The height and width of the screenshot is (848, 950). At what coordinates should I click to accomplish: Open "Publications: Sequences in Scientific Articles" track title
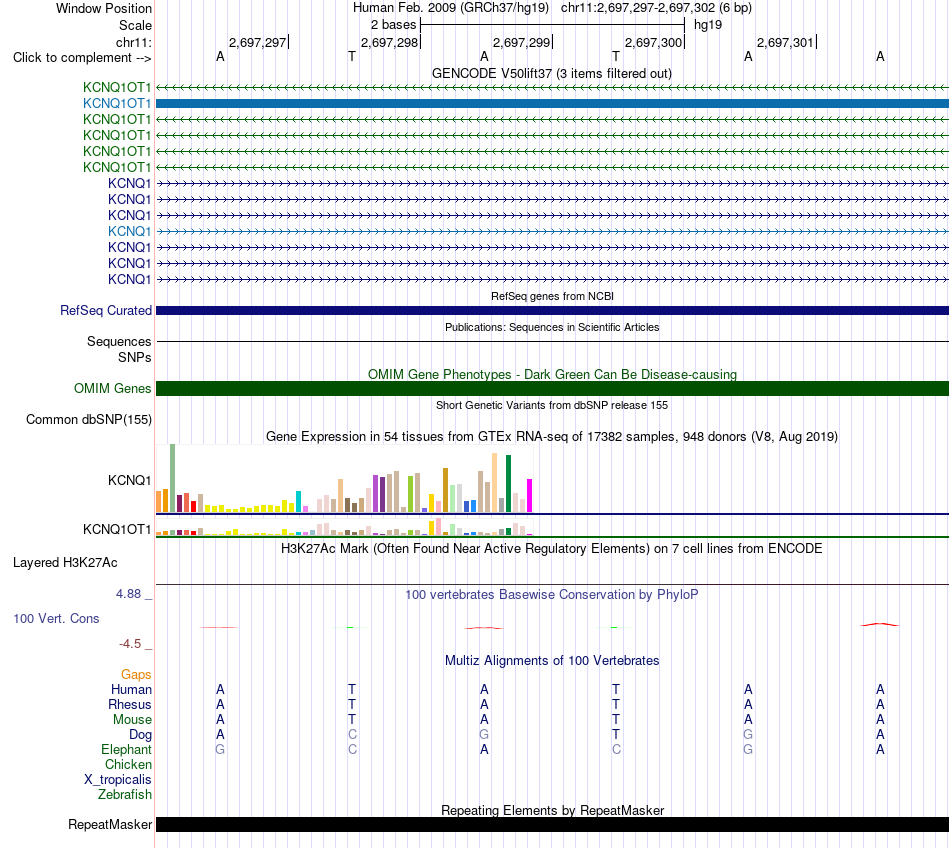click(x=552, y=327)
